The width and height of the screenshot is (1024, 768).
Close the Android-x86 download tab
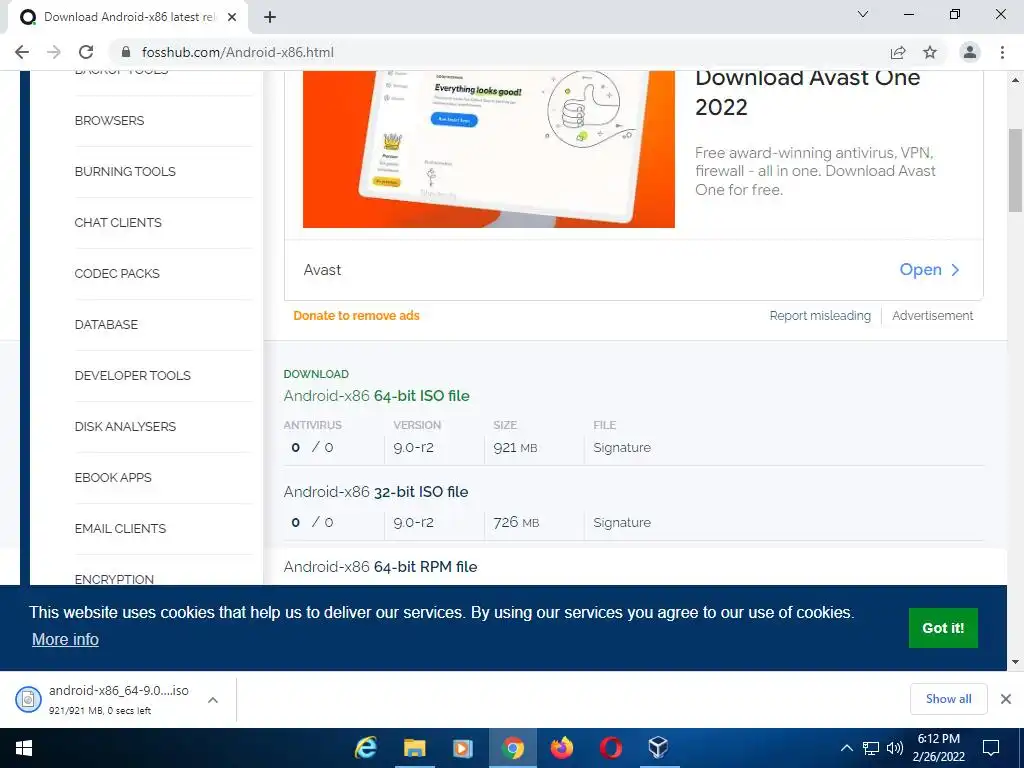tap(232, 17)
